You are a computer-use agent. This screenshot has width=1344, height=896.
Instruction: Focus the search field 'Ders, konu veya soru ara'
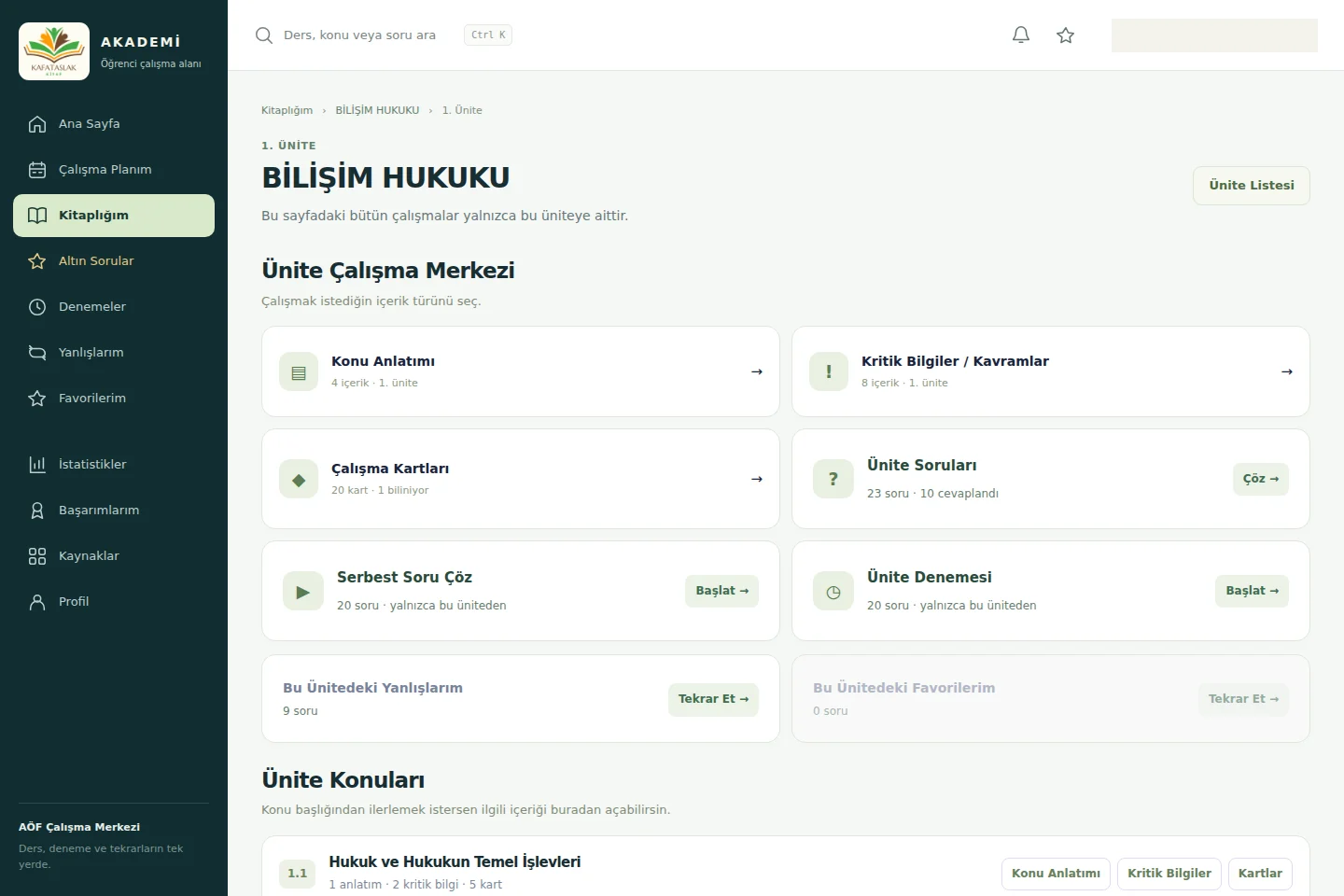pyautogui.click(x=359, y=35)
